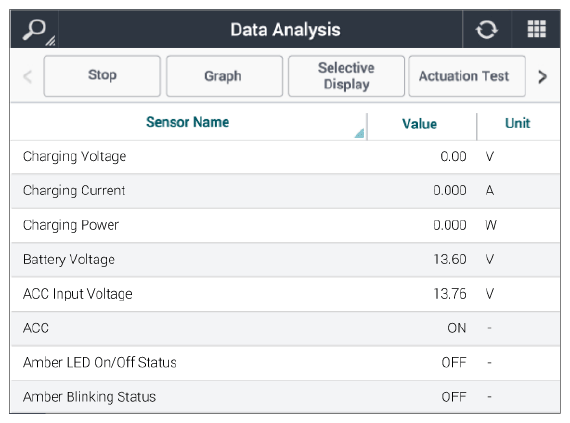Sort by the Value column header

pos(420,124)
